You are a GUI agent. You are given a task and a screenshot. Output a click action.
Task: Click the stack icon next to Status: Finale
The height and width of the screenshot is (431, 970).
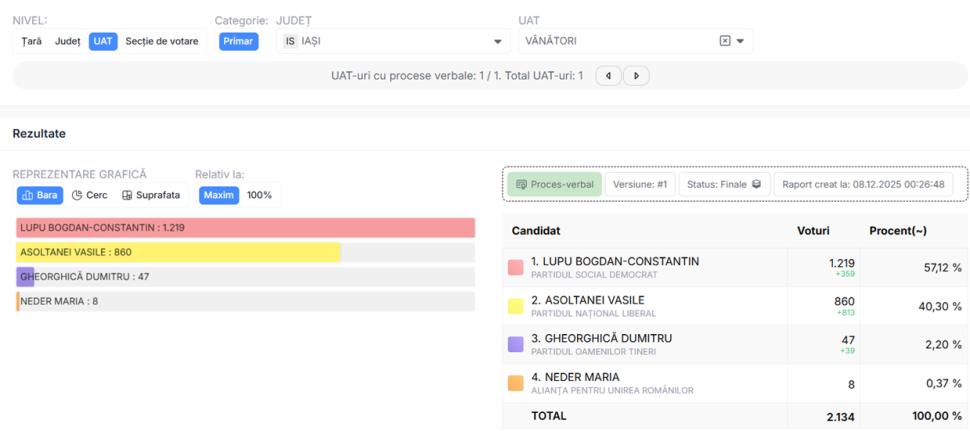click(756, 184)
